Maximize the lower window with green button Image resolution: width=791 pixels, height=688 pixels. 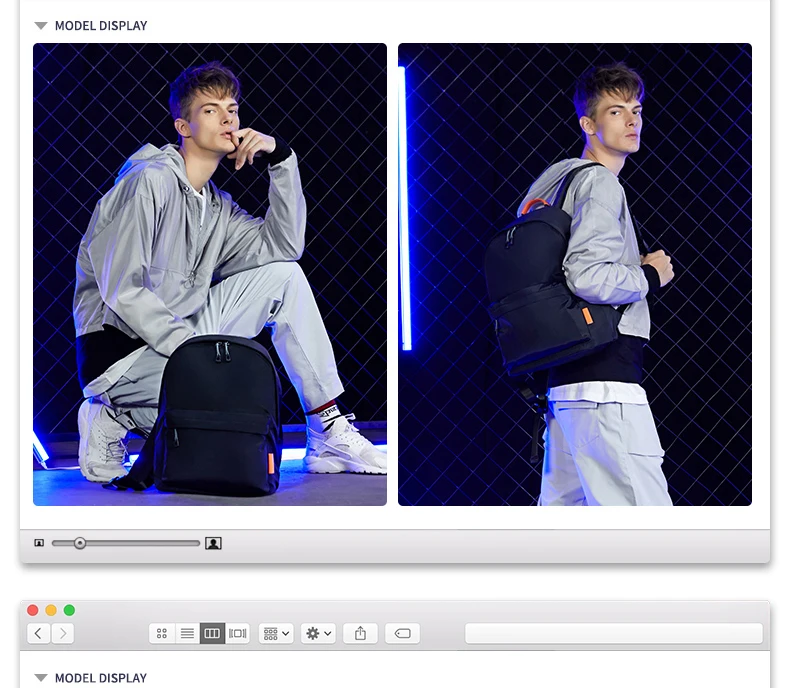[x=69, y=610]
